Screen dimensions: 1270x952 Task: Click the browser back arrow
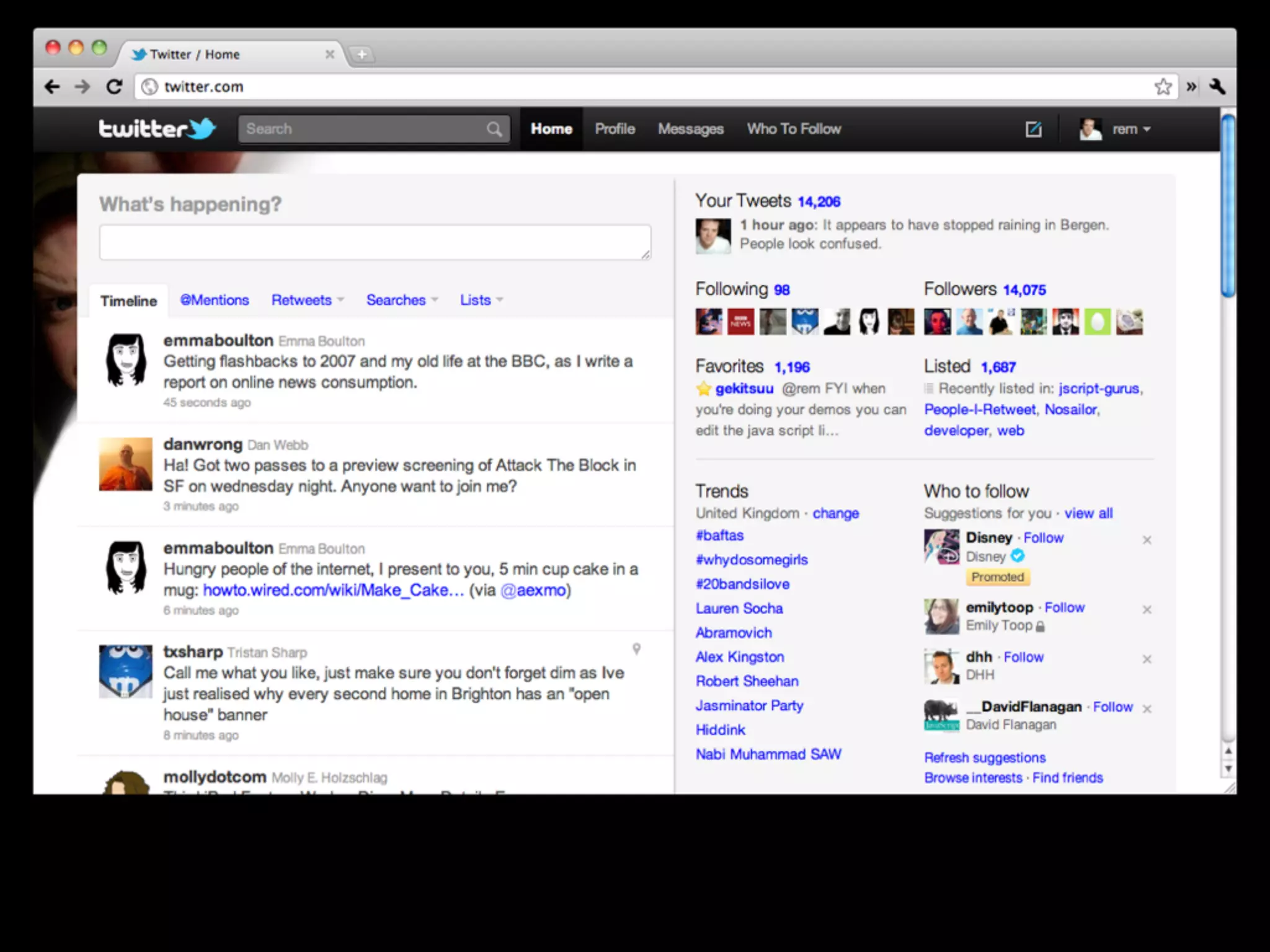pyautogui.click(x=53, y=87)
